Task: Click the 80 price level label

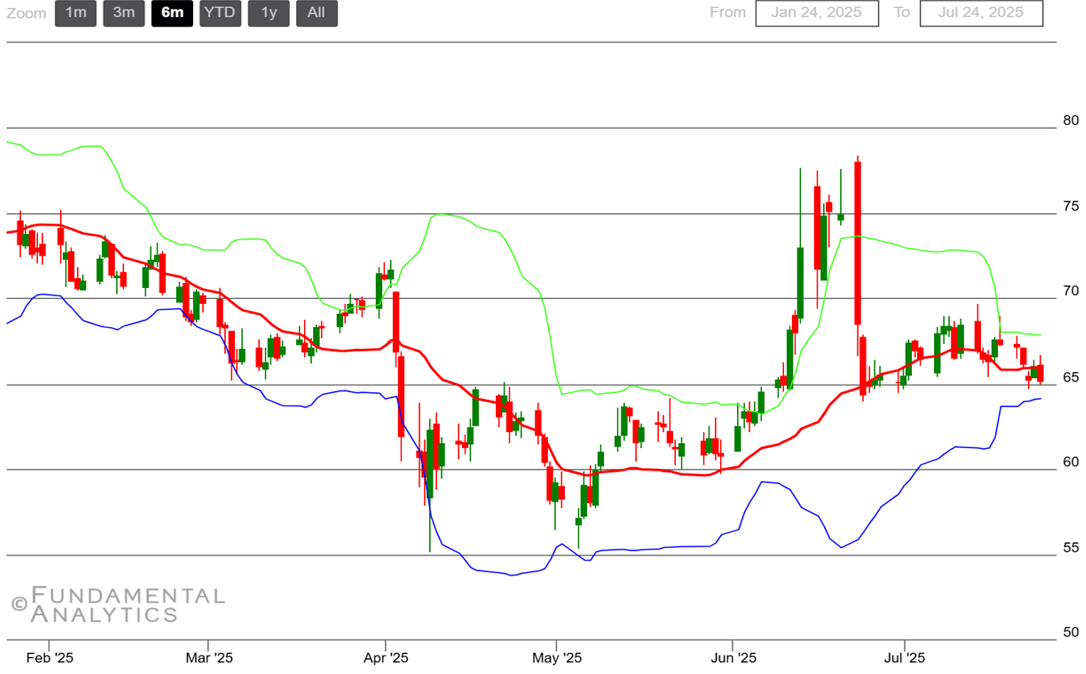Action: [1070, 120]
